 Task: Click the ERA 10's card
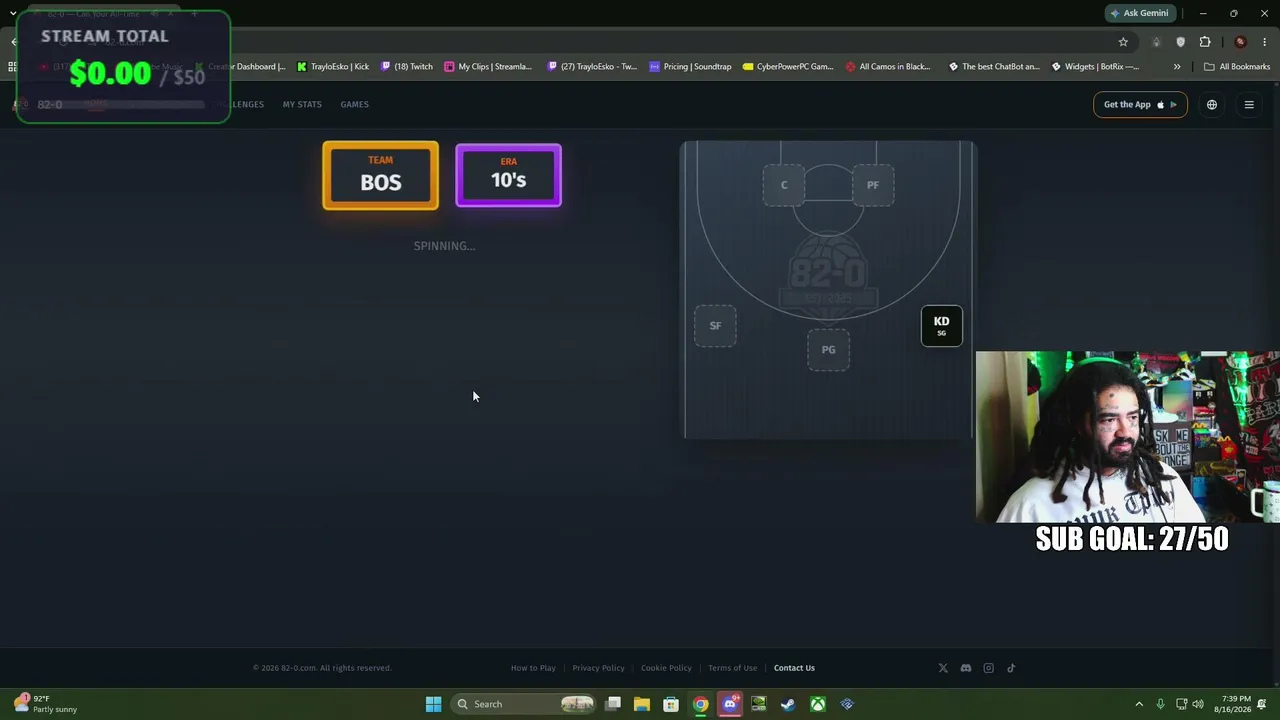(x=508, y=176)
